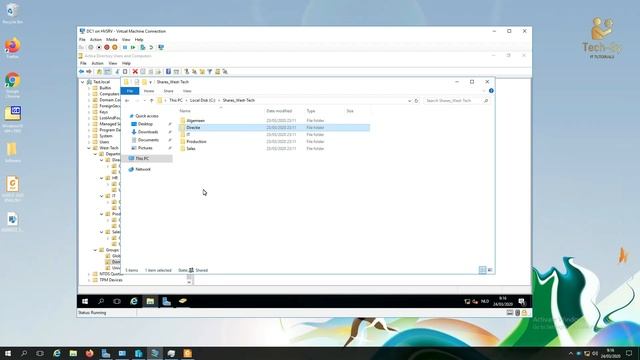
Task: Select Desktop in Quick access list
Action: coord(145,124)
